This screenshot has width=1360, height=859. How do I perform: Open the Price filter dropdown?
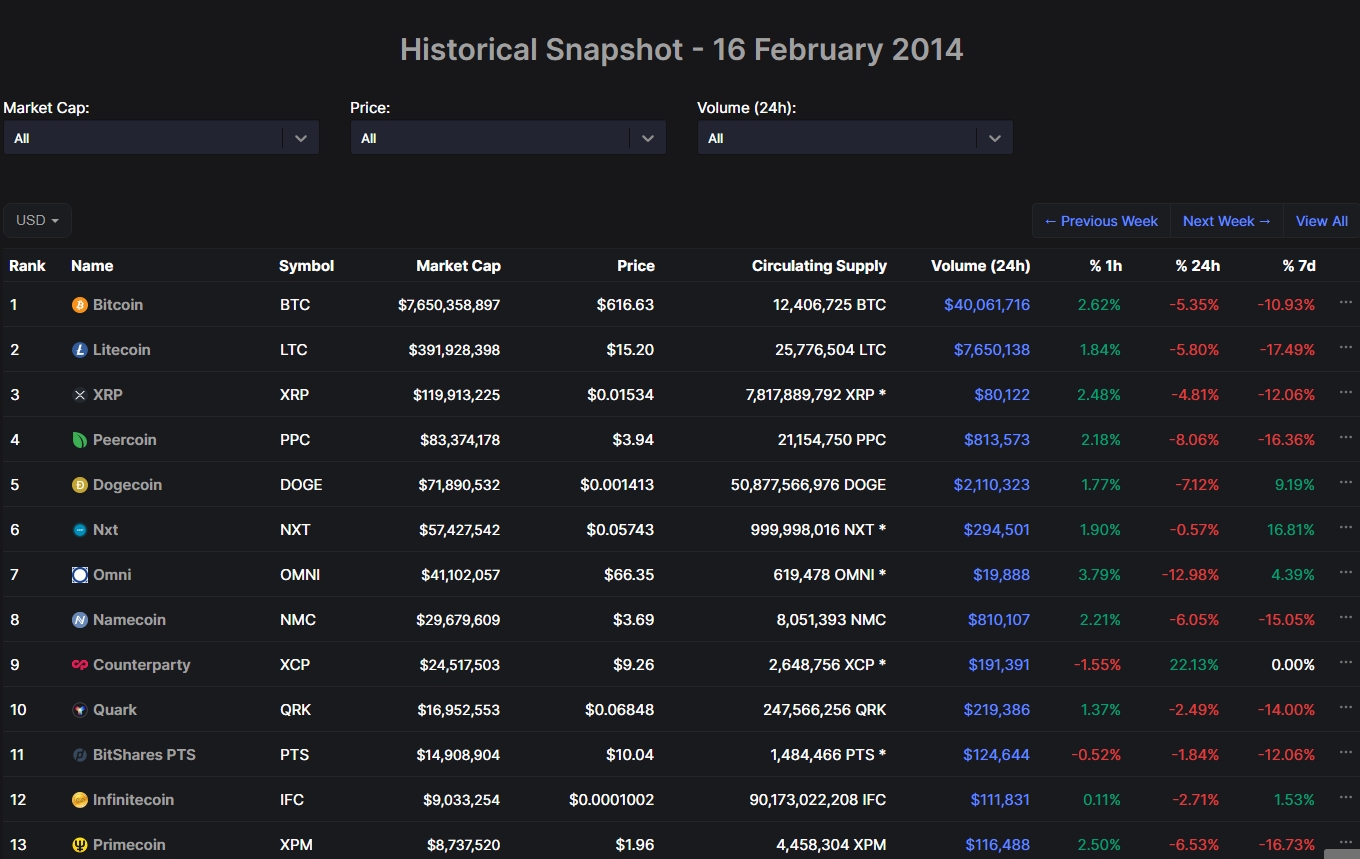(x=508, y=138)
